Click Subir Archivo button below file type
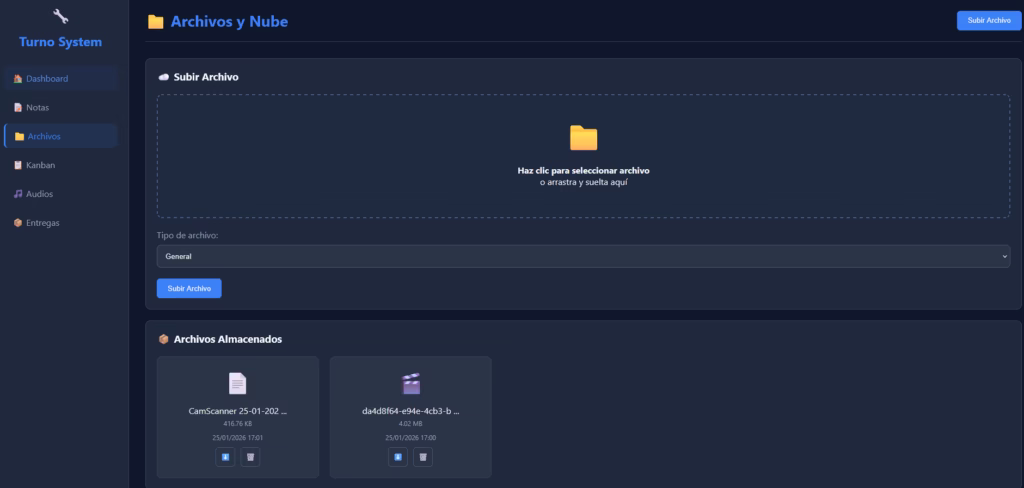Viewport: 1024px width, 488px height. point(189,288)
